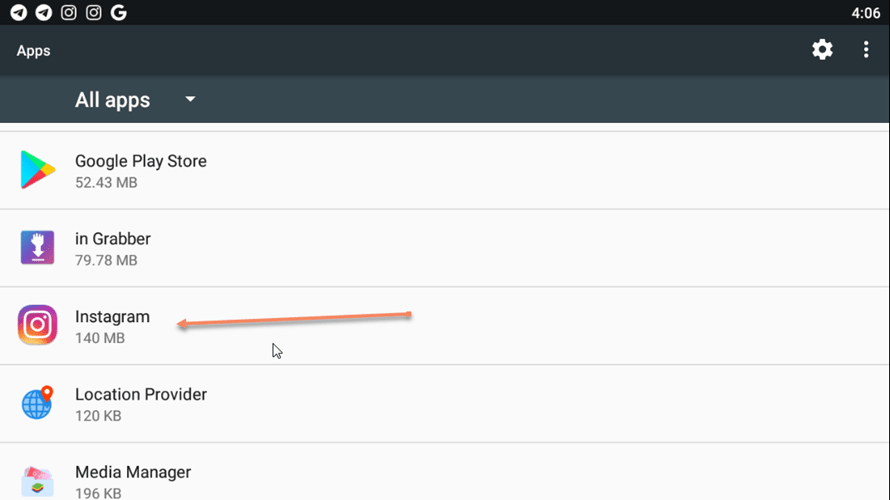Image resolution: width=890 pixels, height=500 pixels.
Task: Click the Apps title text
Action: 33,51
